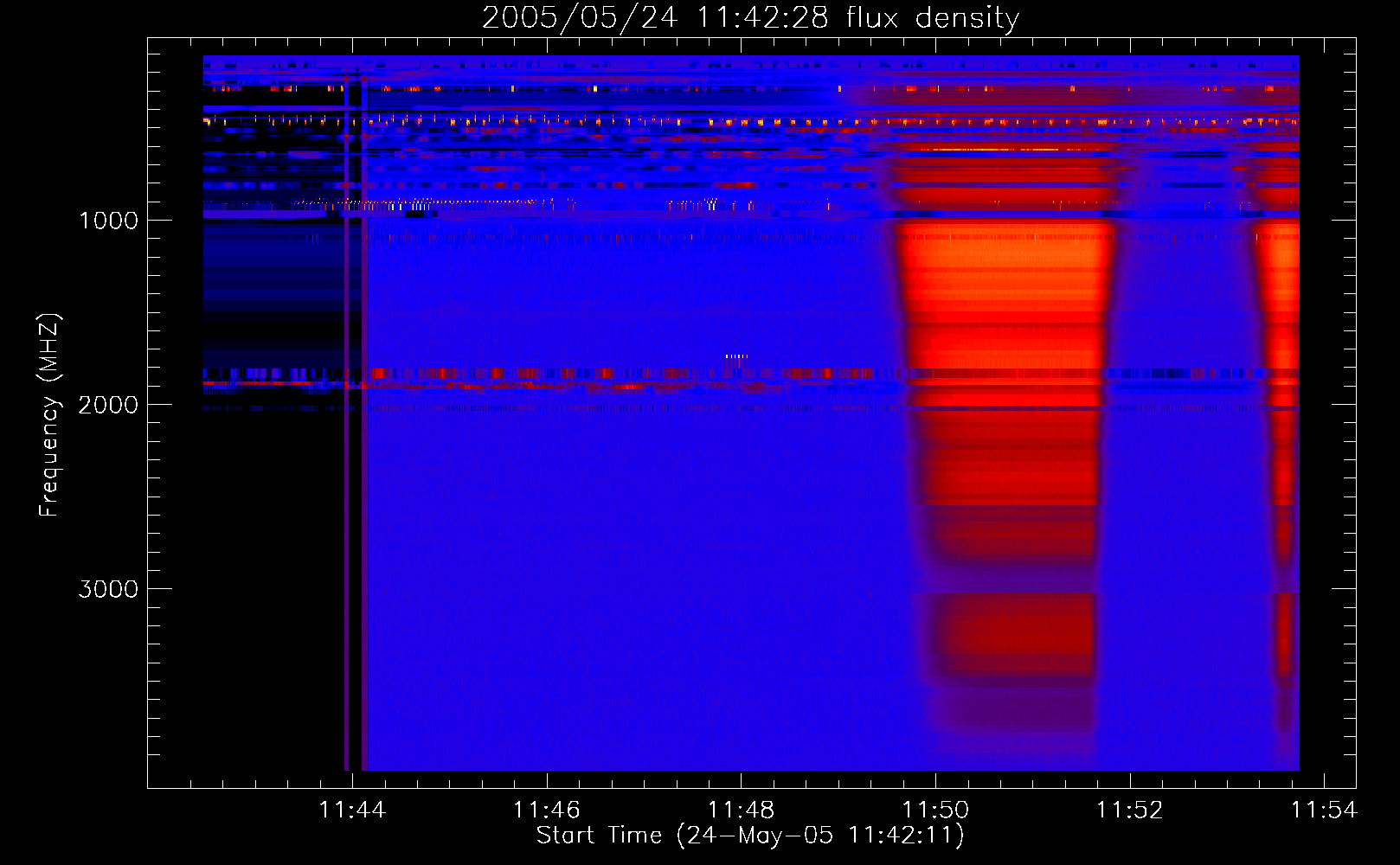This screenshot has width=1400, height=865.
Task: Click the 11:54 time tick label
Action: pyautogui.click(x=1325, y=811)
